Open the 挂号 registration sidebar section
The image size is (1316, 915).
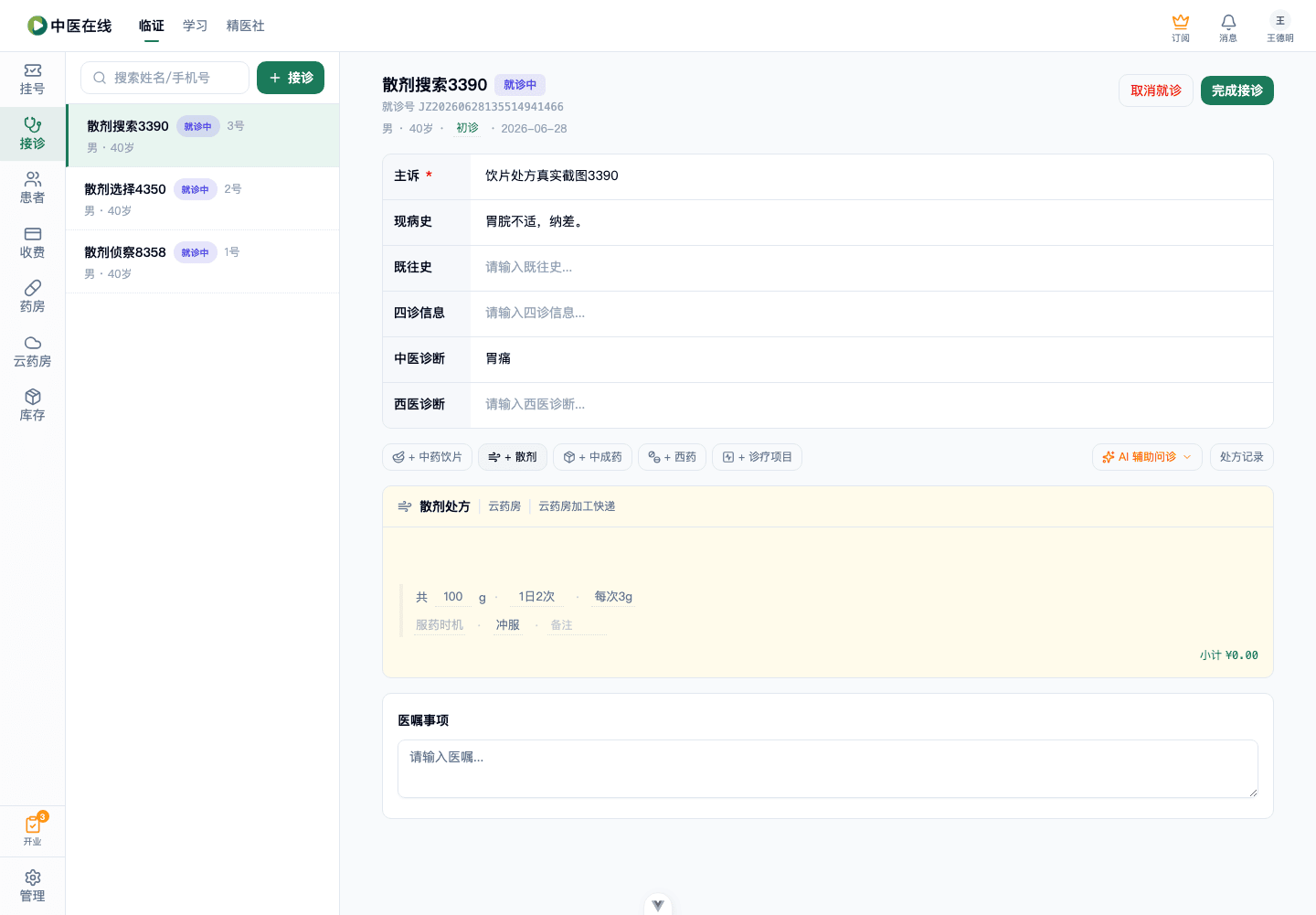pyautogui.click(x=32, y=80)
